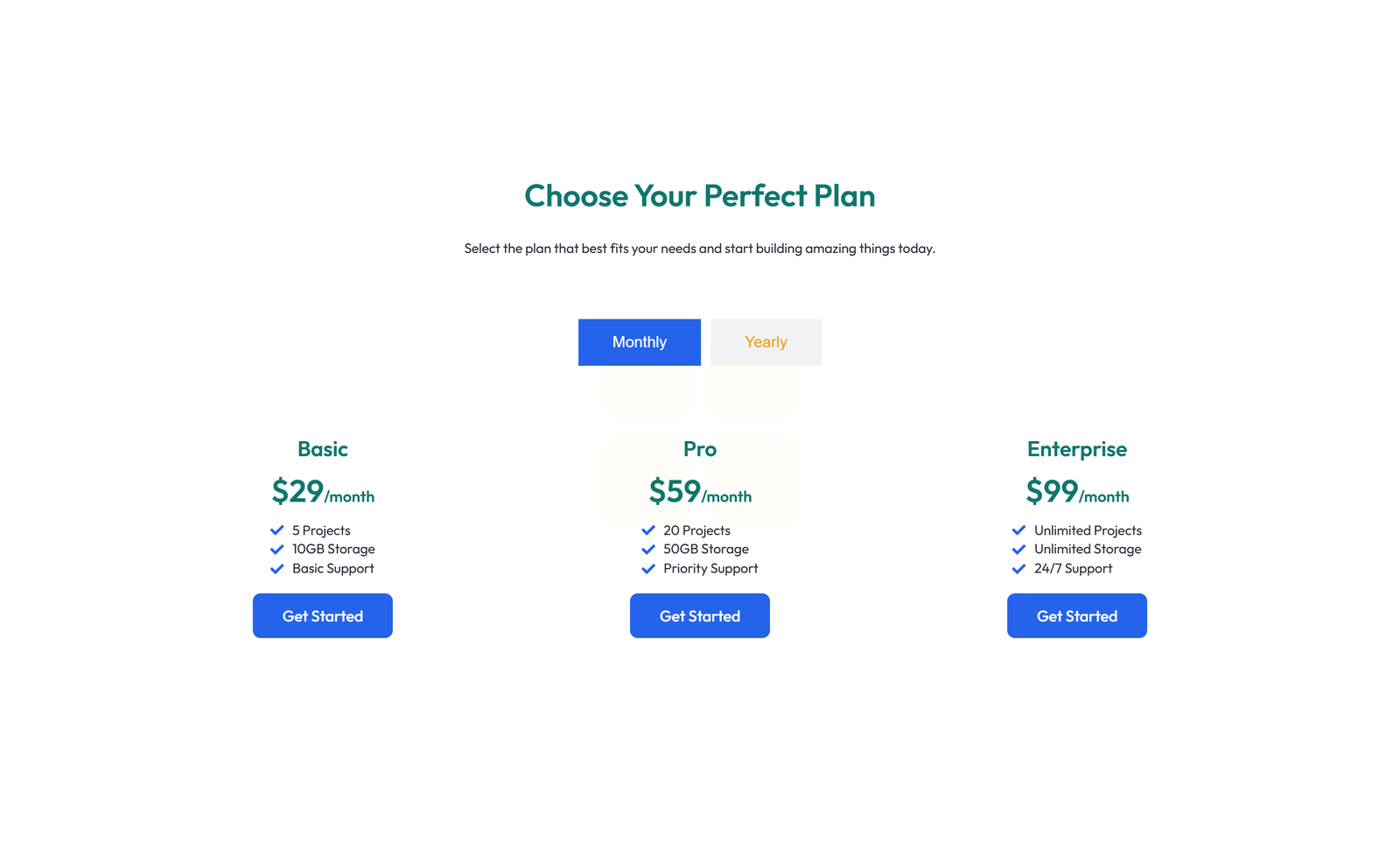This screenshot has height=856, width=1400.
Task: Click Get Started under the Basic plan
Action: (x=322, y=615)
